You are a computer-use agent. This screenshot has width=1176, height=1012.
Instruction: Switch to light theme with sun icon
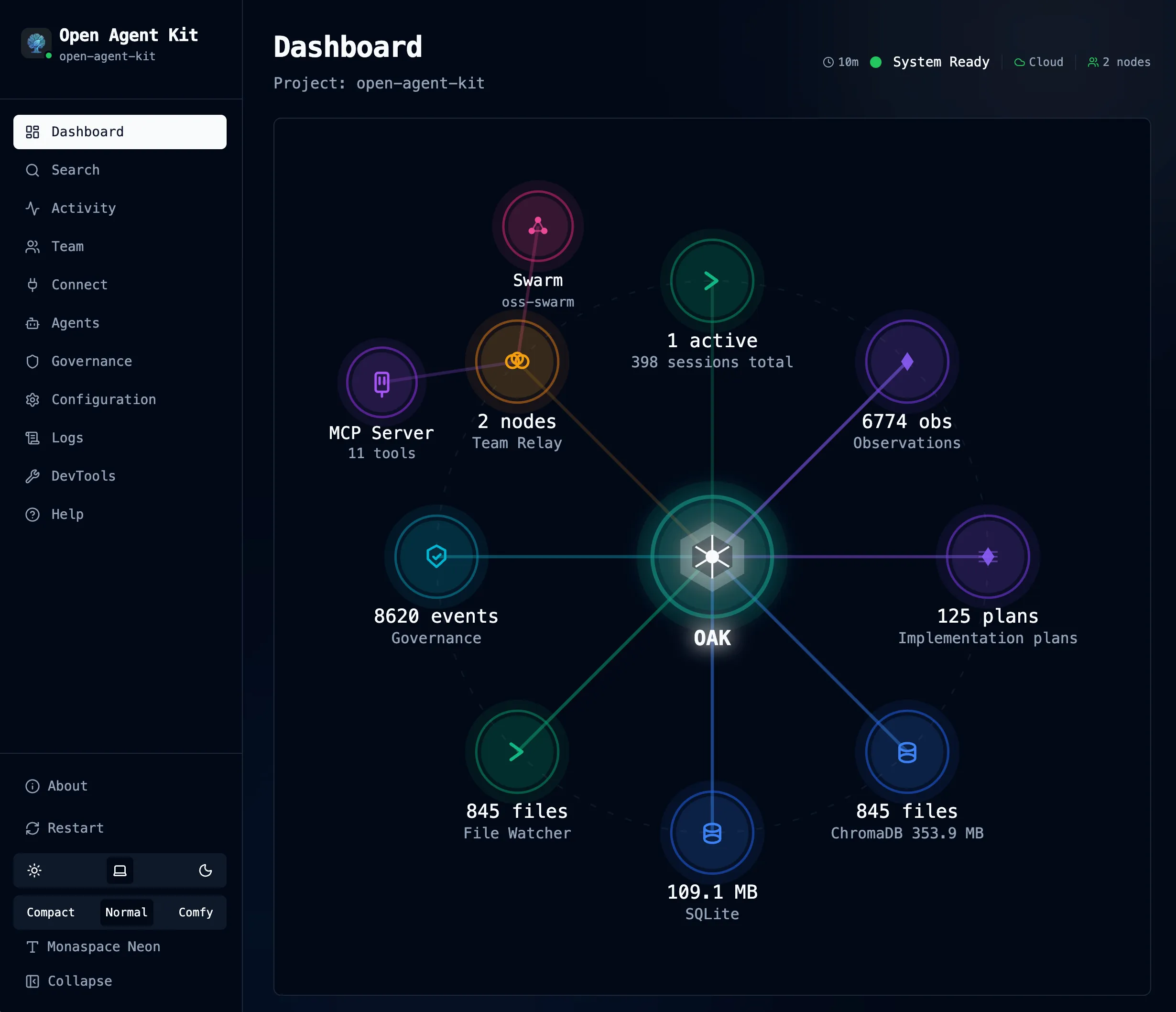coord(34,870)
